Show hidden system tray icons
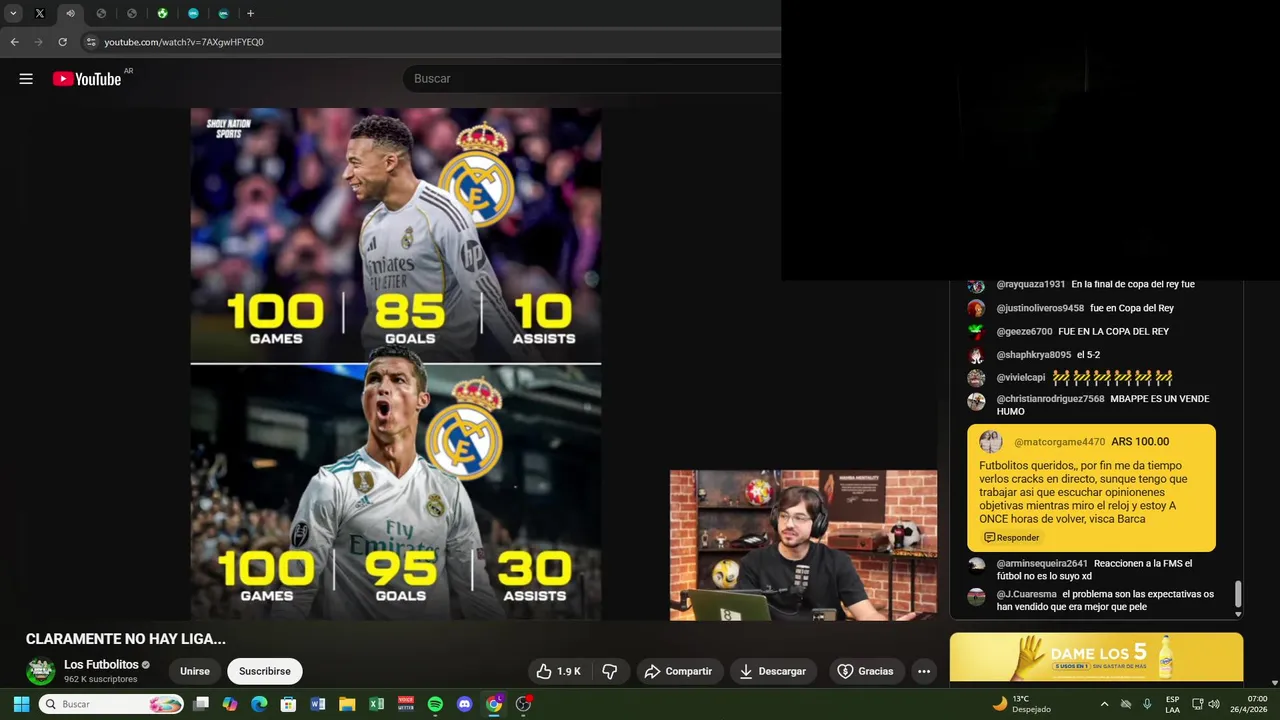Viewport: 1280px width, 720px height. pos(1104,704)
